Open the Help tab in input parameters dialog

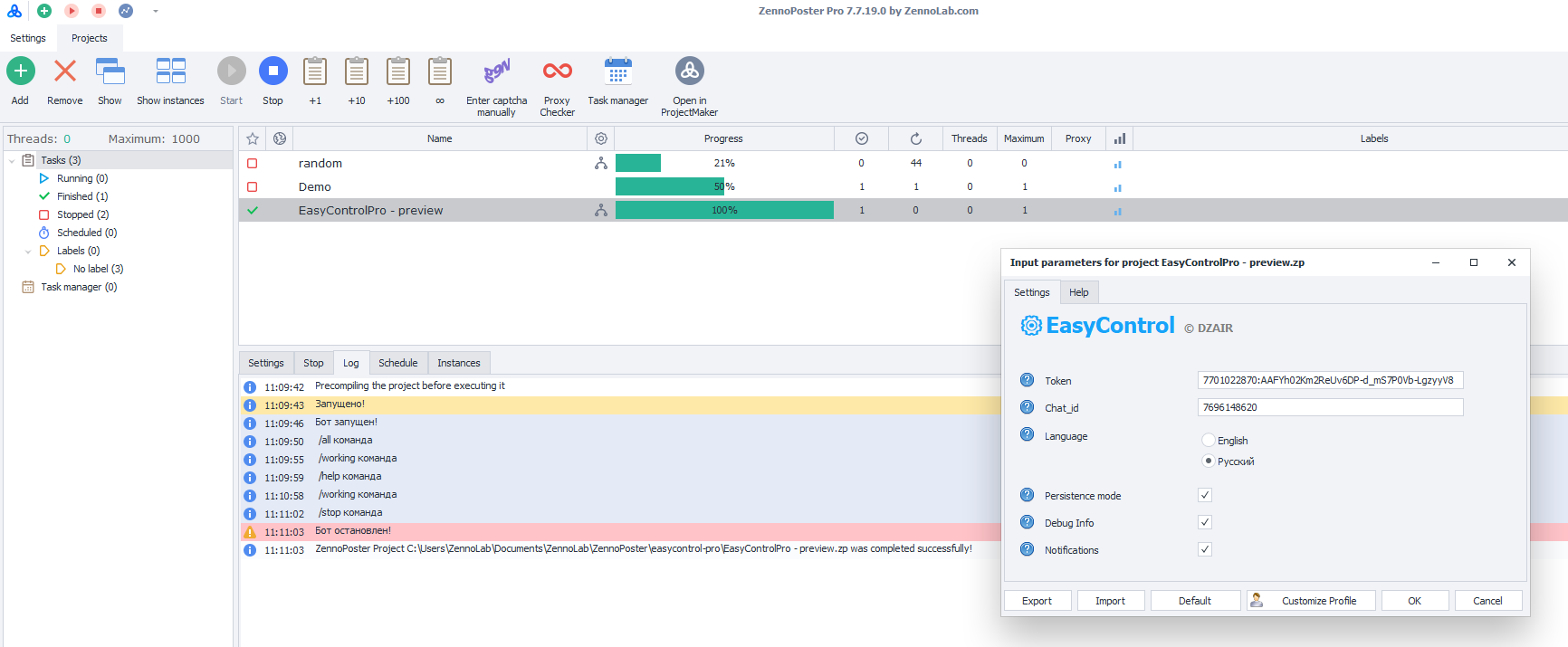pyautogui.click(x=1079, y=292)
